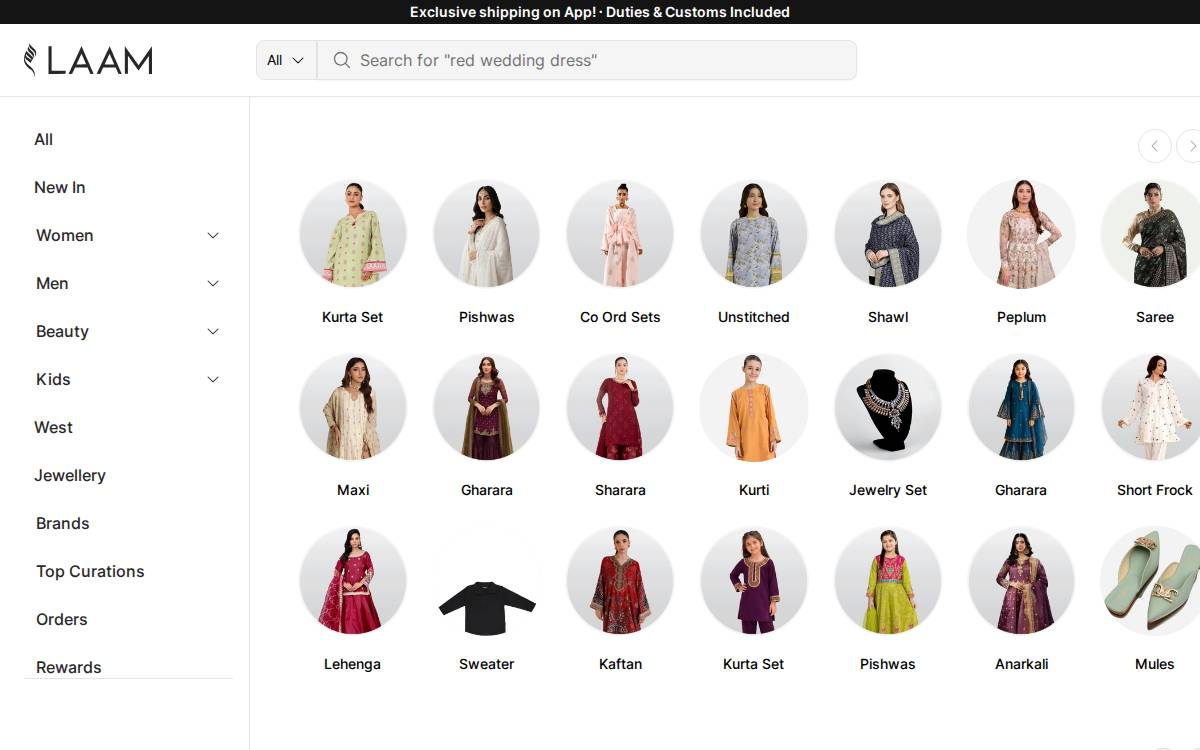Expand the Women chevron
1200x750 pixels.
[213, 235]
